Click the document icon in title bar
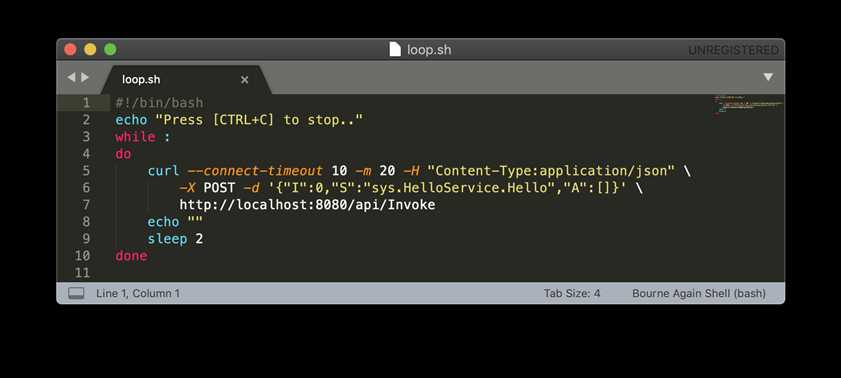Image resolution: width=841 pixels, height=378 pixels. [395, 50]
